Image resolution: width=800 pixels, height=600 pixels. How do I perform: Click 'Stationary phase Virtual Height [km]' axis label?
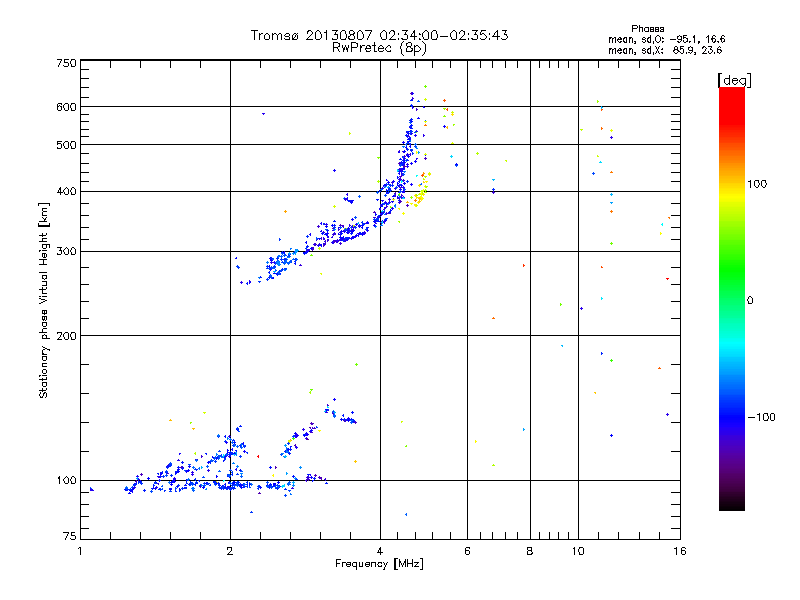click(44, 300)
